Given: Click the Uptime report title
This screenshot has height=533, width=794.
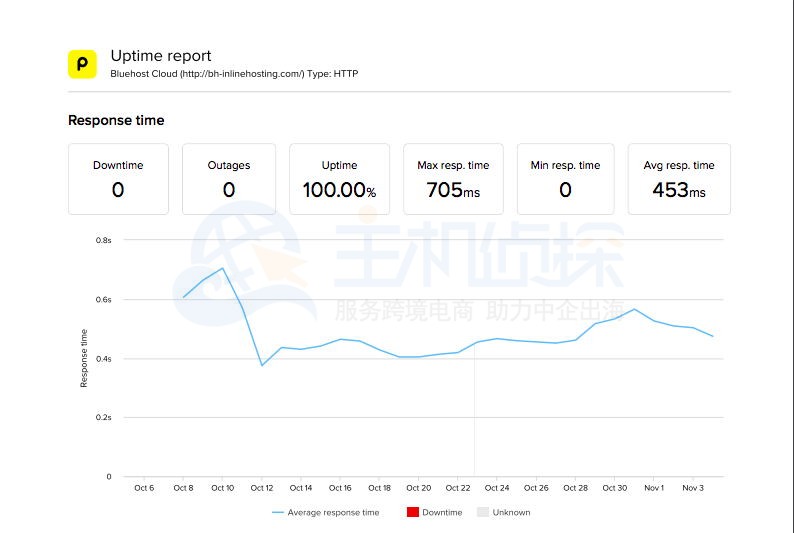Looking at the screenshot, I should 161,56.
